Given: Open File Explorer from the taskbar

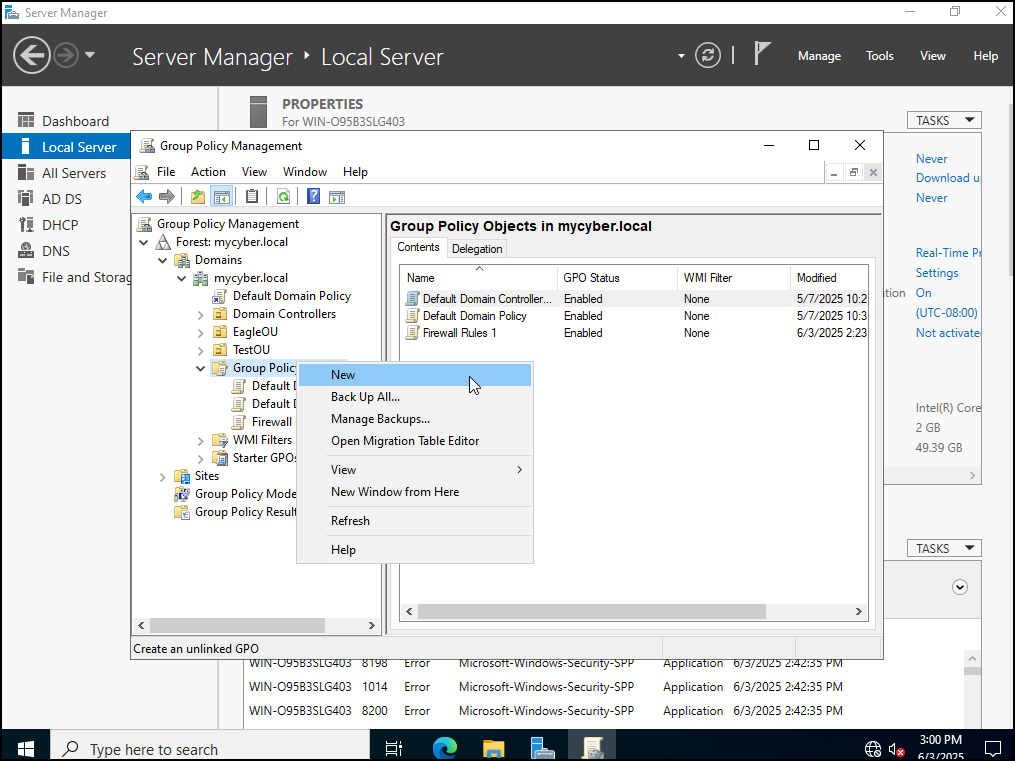Looking at the screenshot, I should tap(494, 748).
